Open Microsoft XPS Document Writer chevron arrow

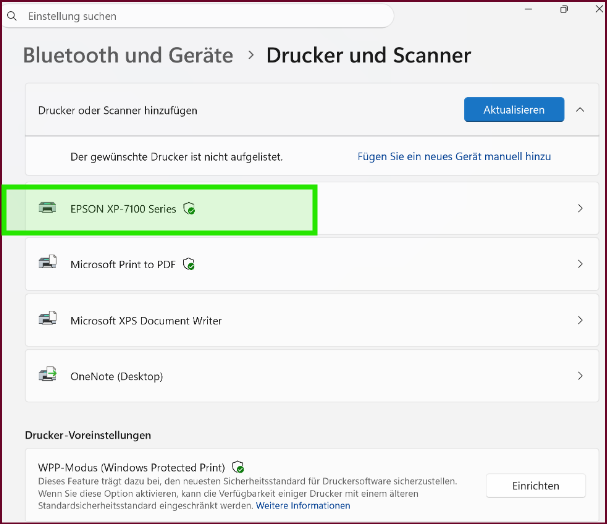(x=580, y=320)
